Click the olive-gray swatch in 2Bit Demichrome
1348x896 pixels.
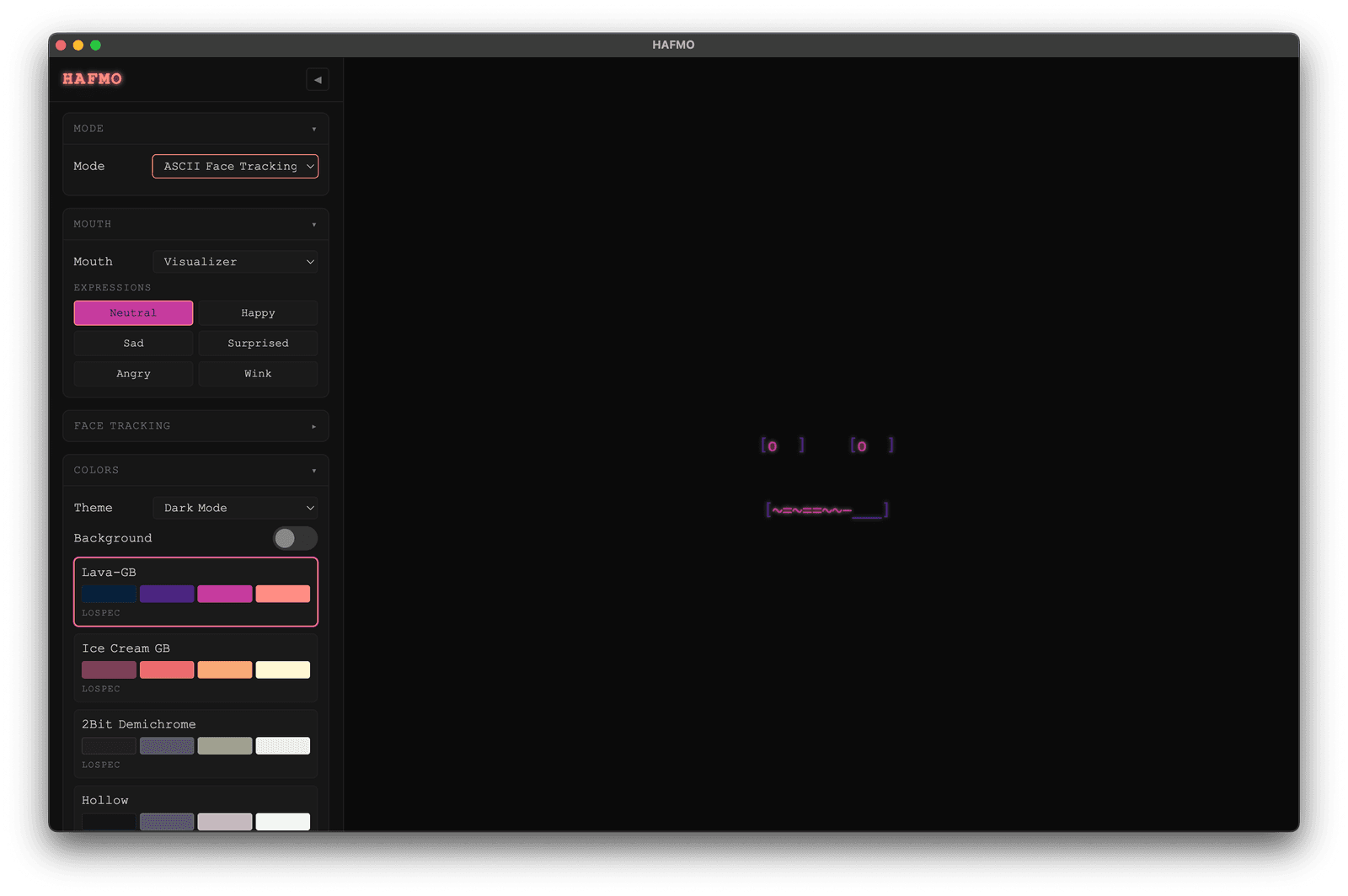click(x=225, y=746)
